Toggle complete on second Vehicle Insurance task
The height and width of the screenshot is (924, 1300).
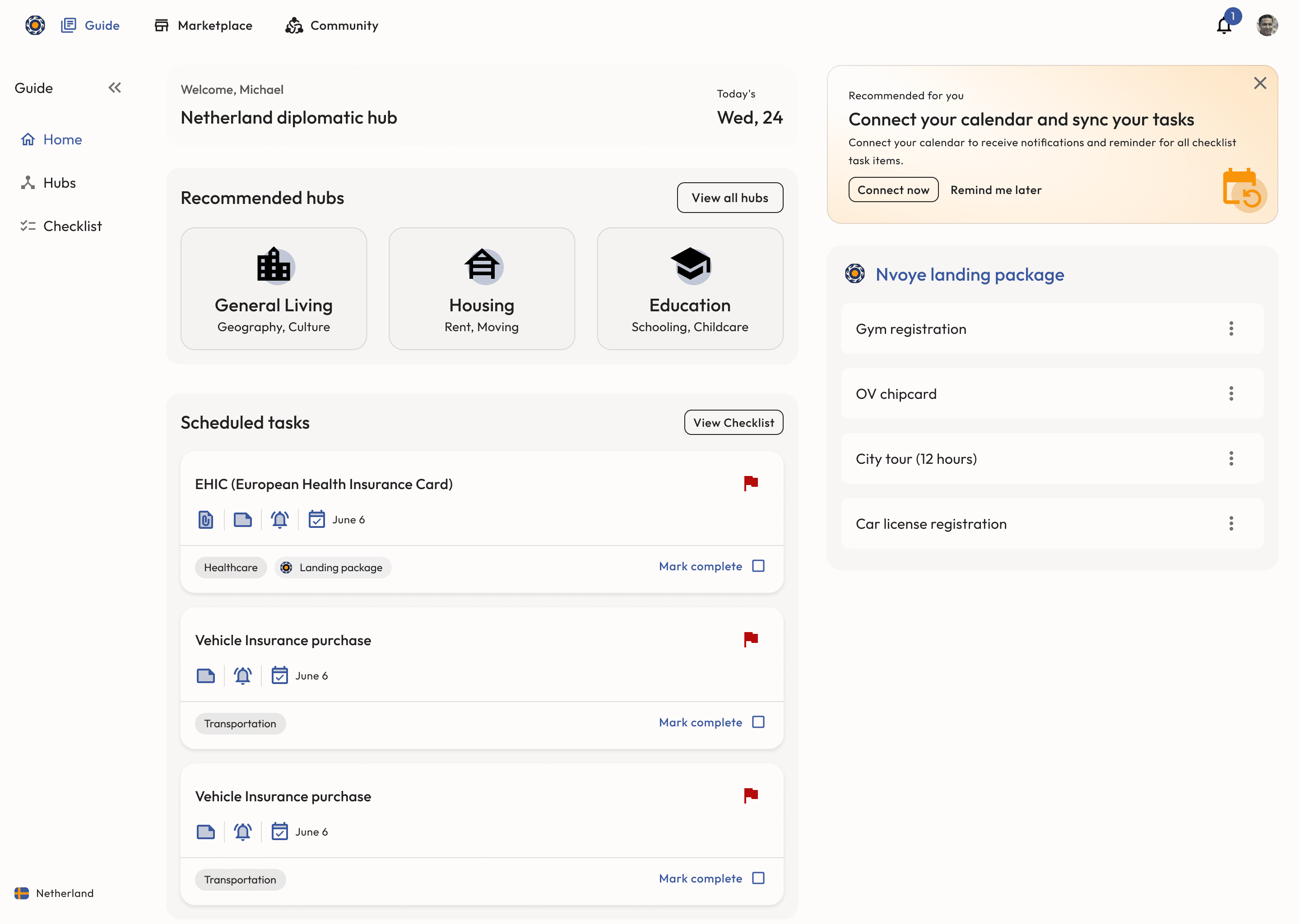click(x=759, y=878)
